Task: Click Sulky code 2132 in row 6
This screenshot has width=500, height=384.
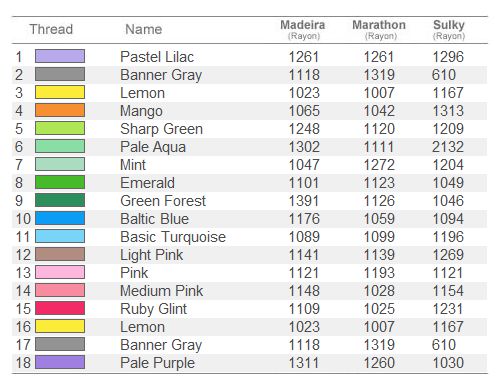Action: click(448, 147)
